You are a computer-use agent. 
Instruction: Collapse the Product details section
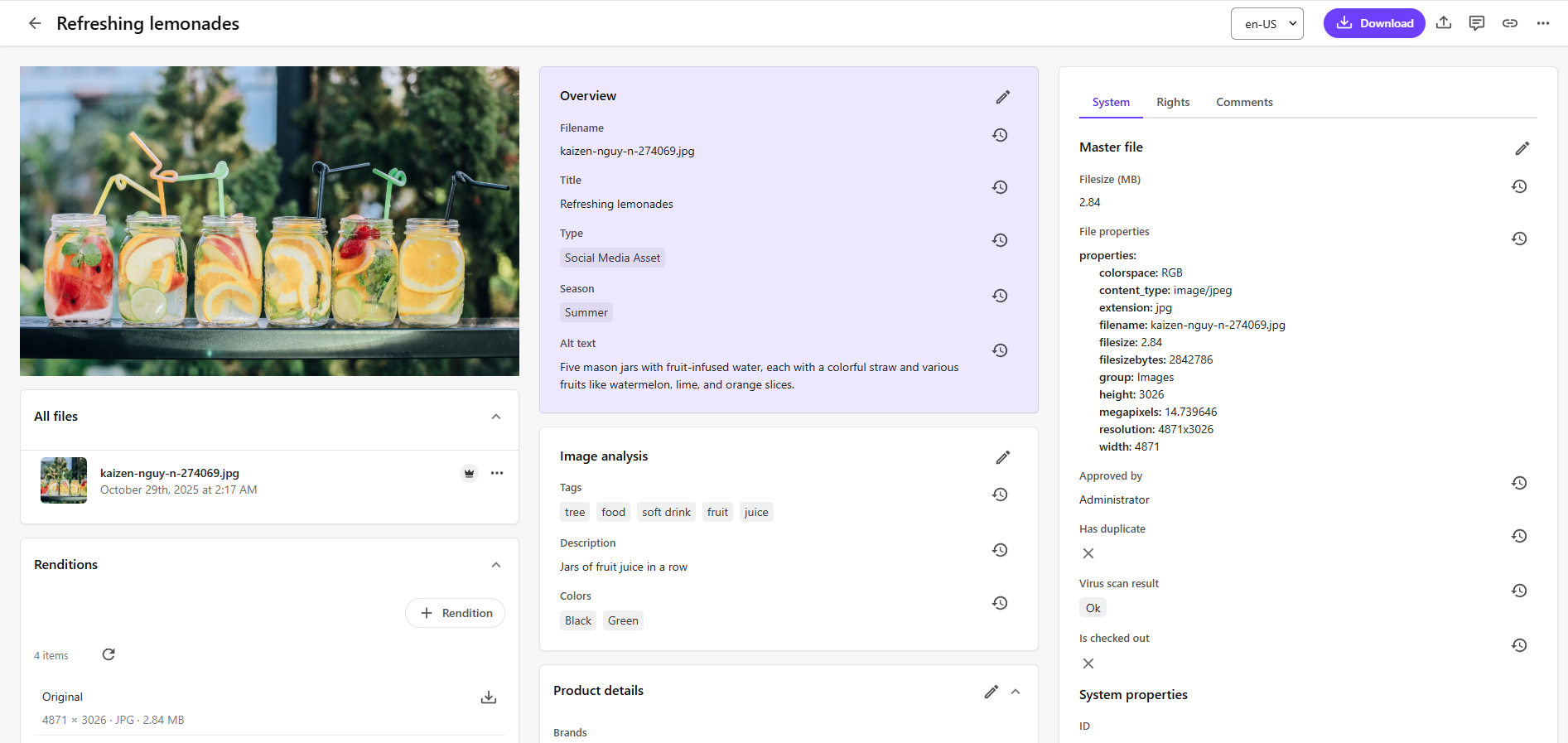click(1016, 692)
